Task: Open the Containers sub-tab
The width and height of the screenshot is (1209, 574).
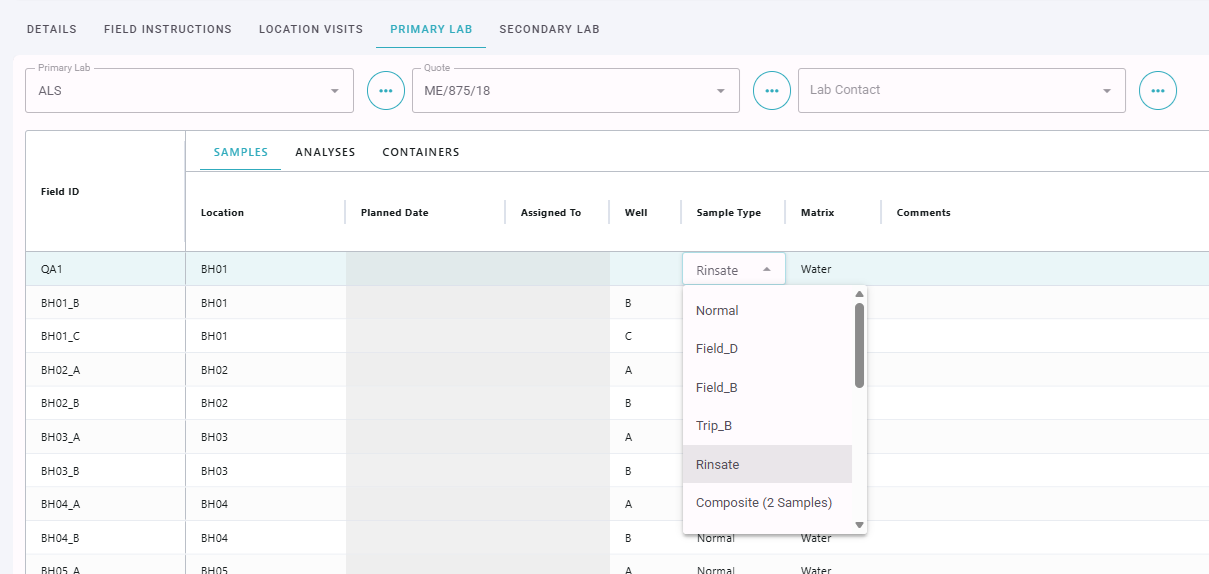Action: (x=421, y=152)
